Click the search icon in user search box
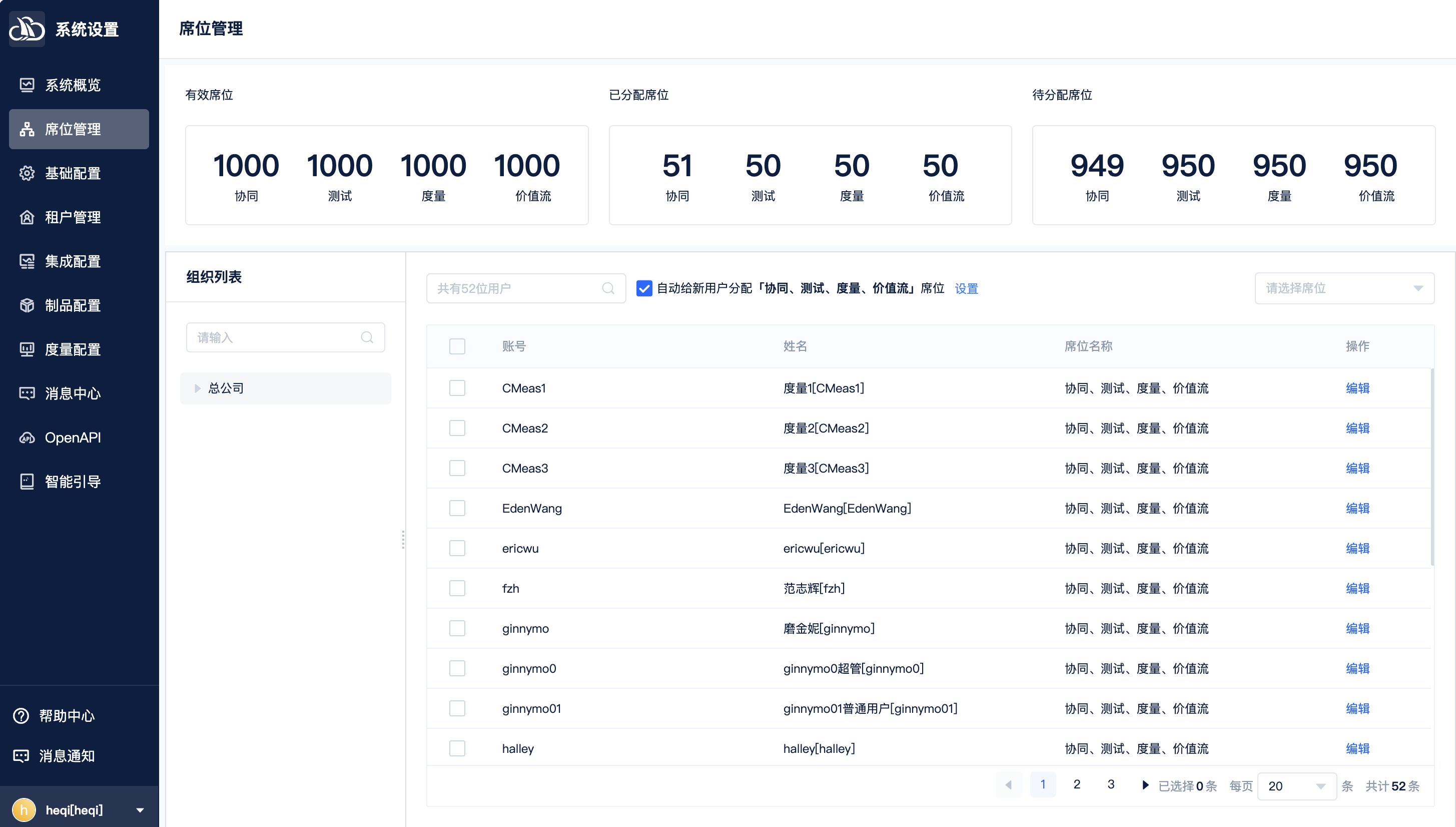 tap(608, 288)
